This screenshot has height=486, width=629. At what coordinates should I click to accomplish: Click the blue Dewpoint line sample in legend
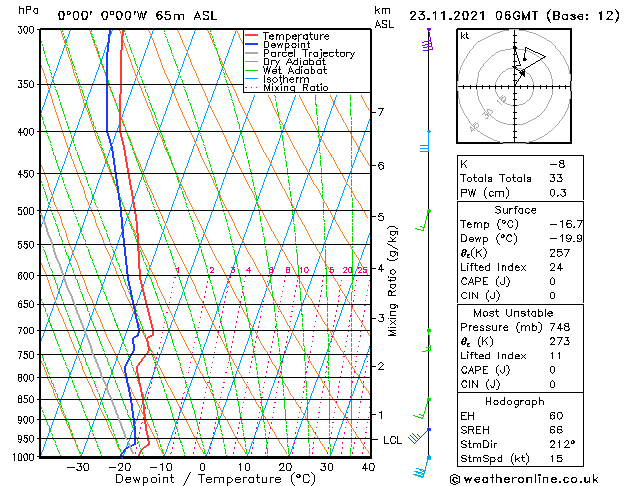coord(251,44)
